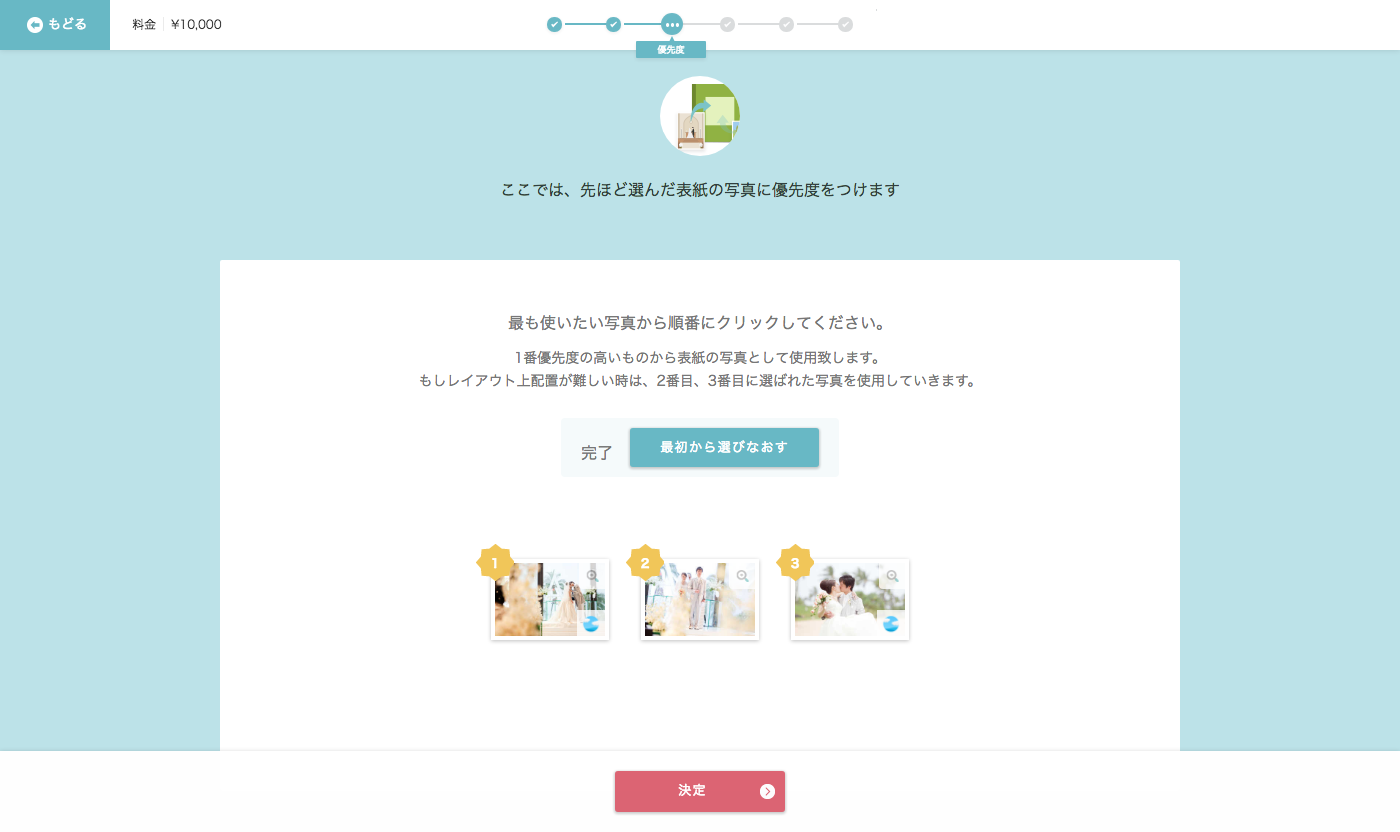Jump to the fourth progress step

click(x=727, y=24)
